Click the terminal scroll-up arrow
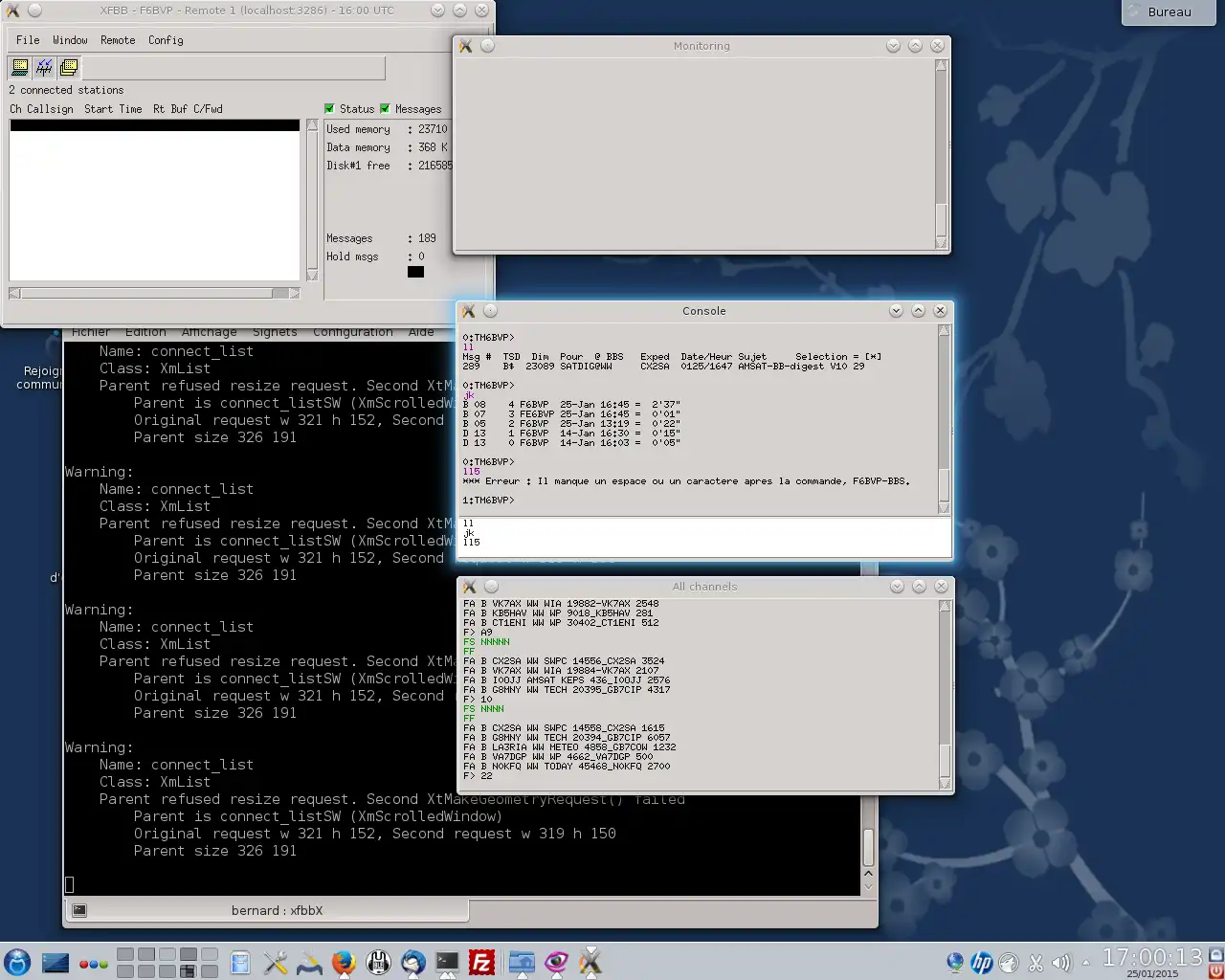The height and width of the screenshot is (980, 1225). point(869,874)
